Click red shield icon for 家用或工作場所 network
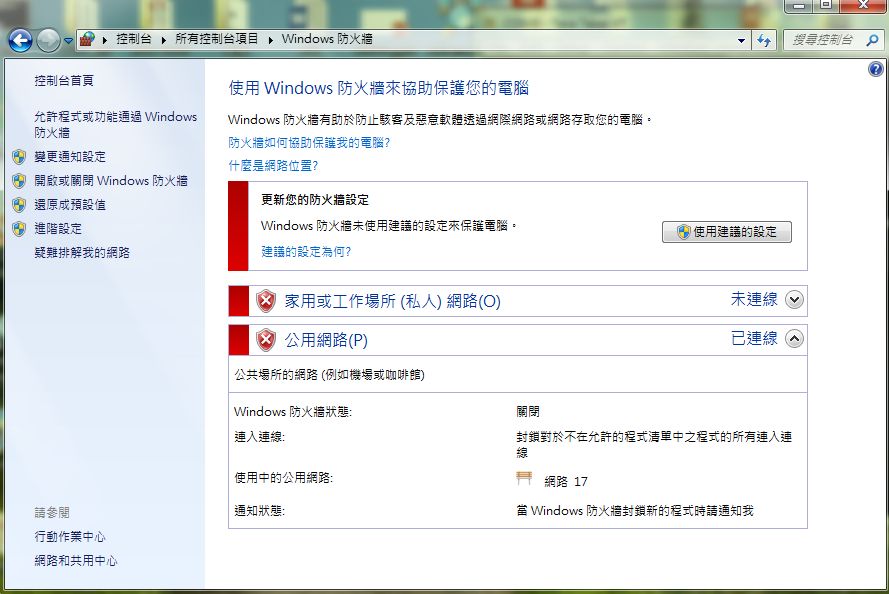889x594 pixels. (x=265, y=301)
